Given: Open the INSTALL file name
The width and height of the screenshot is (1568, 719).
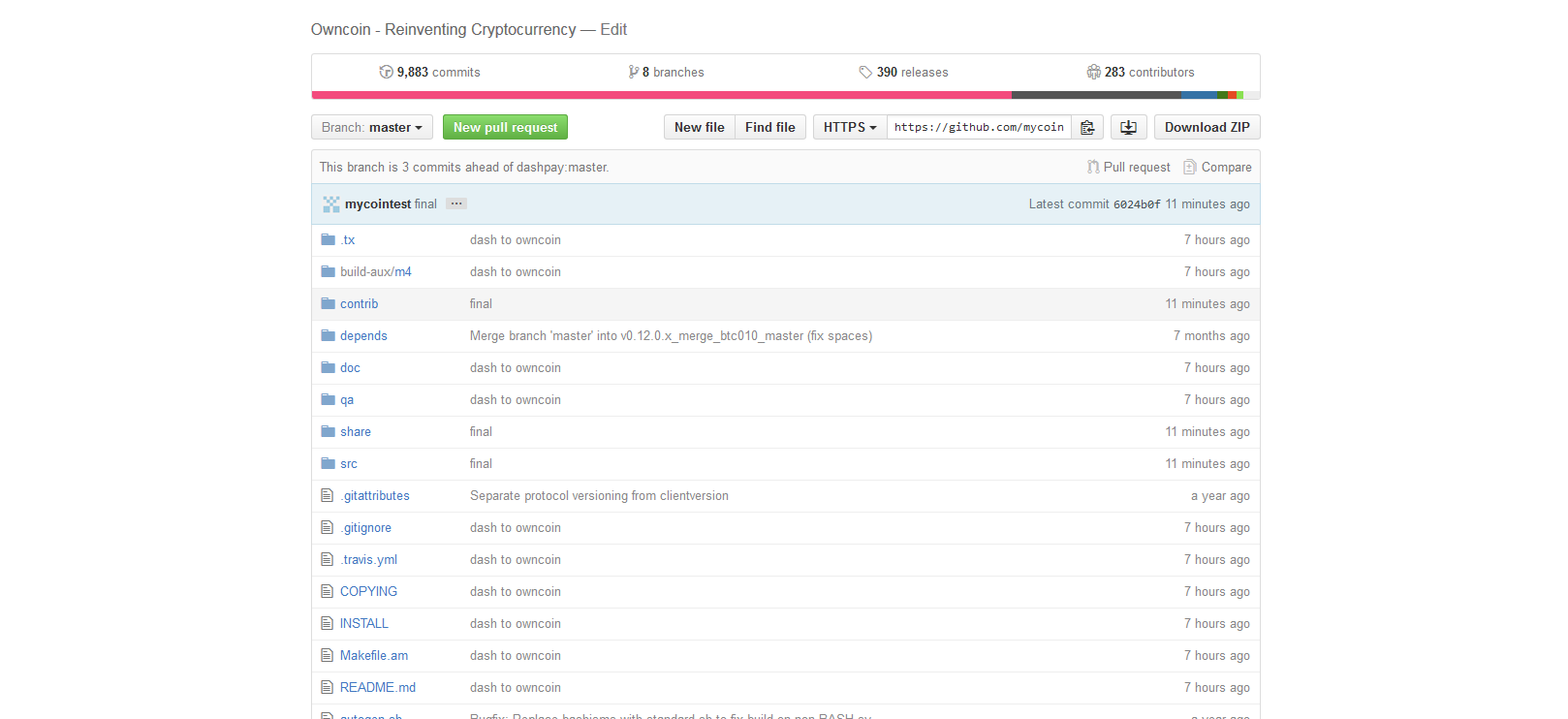Looking at the screenshot, I should [x=364, y=623].
